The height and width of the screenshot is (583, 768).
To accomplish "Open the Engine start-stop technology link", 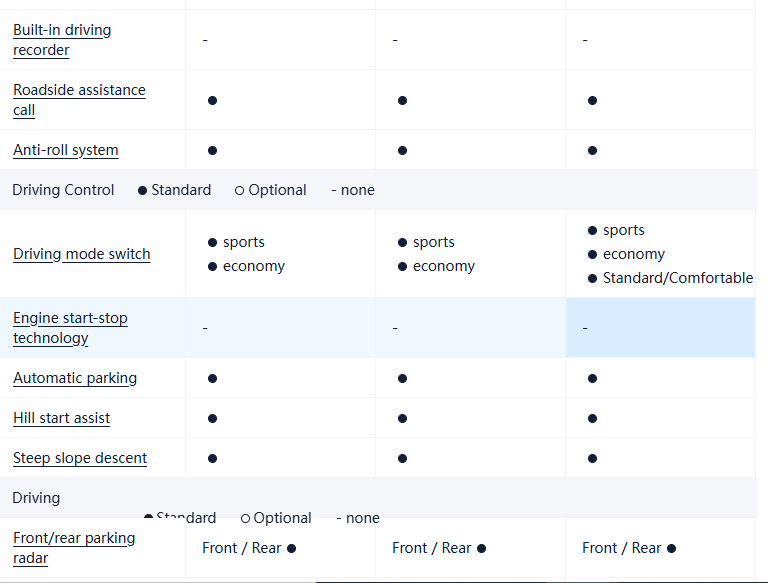I will (70, 328).
